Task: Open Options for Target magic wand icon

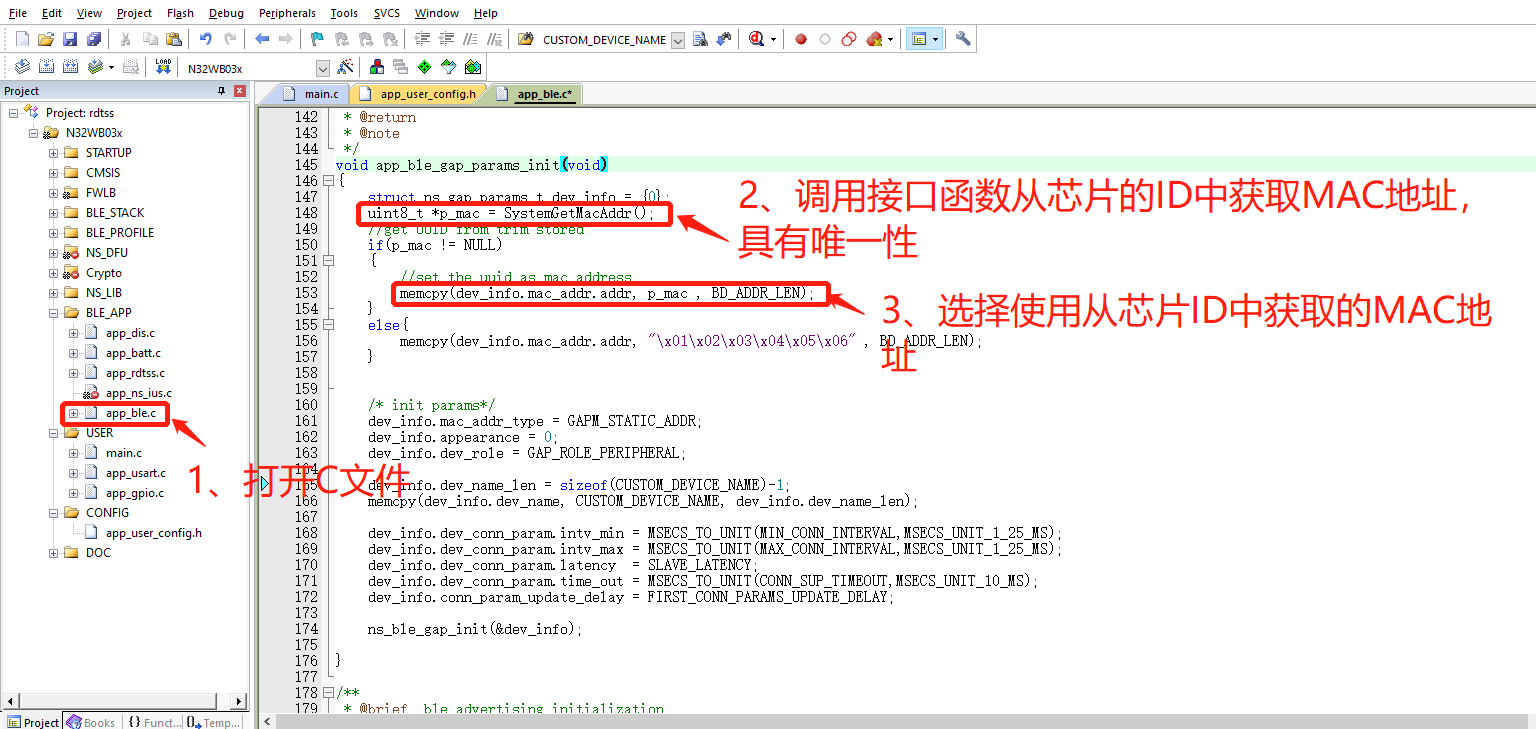Action: (x=345, y=67)
